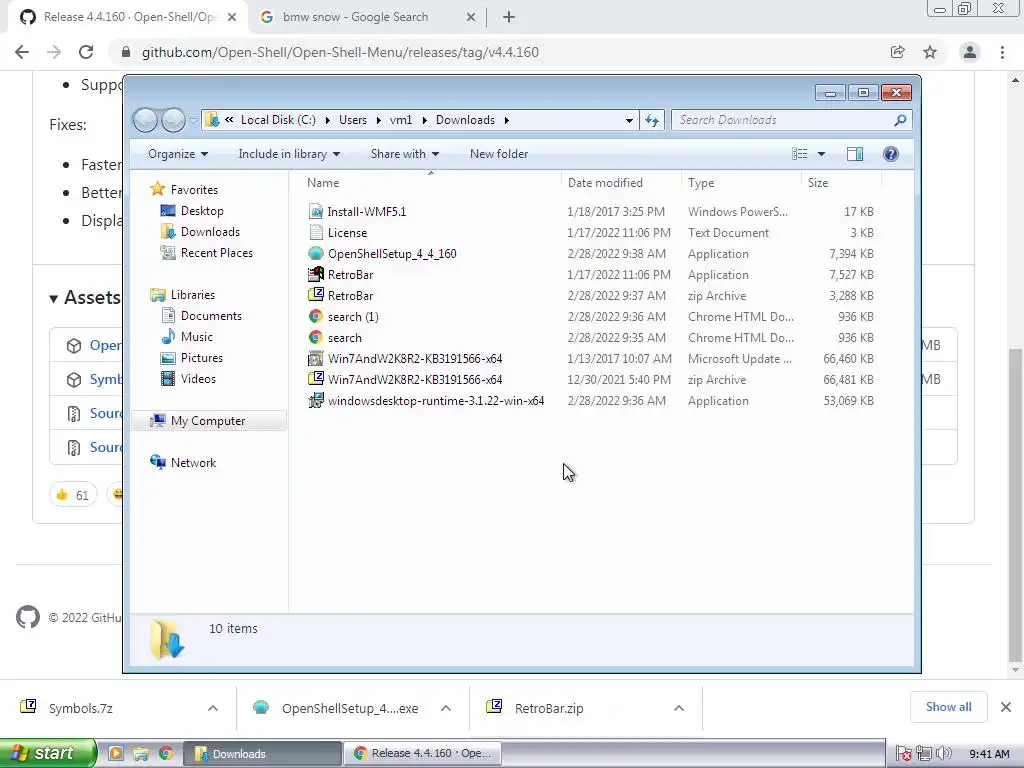
Task: Open a new Chrome tab
Action: click(x=509, y=18)
